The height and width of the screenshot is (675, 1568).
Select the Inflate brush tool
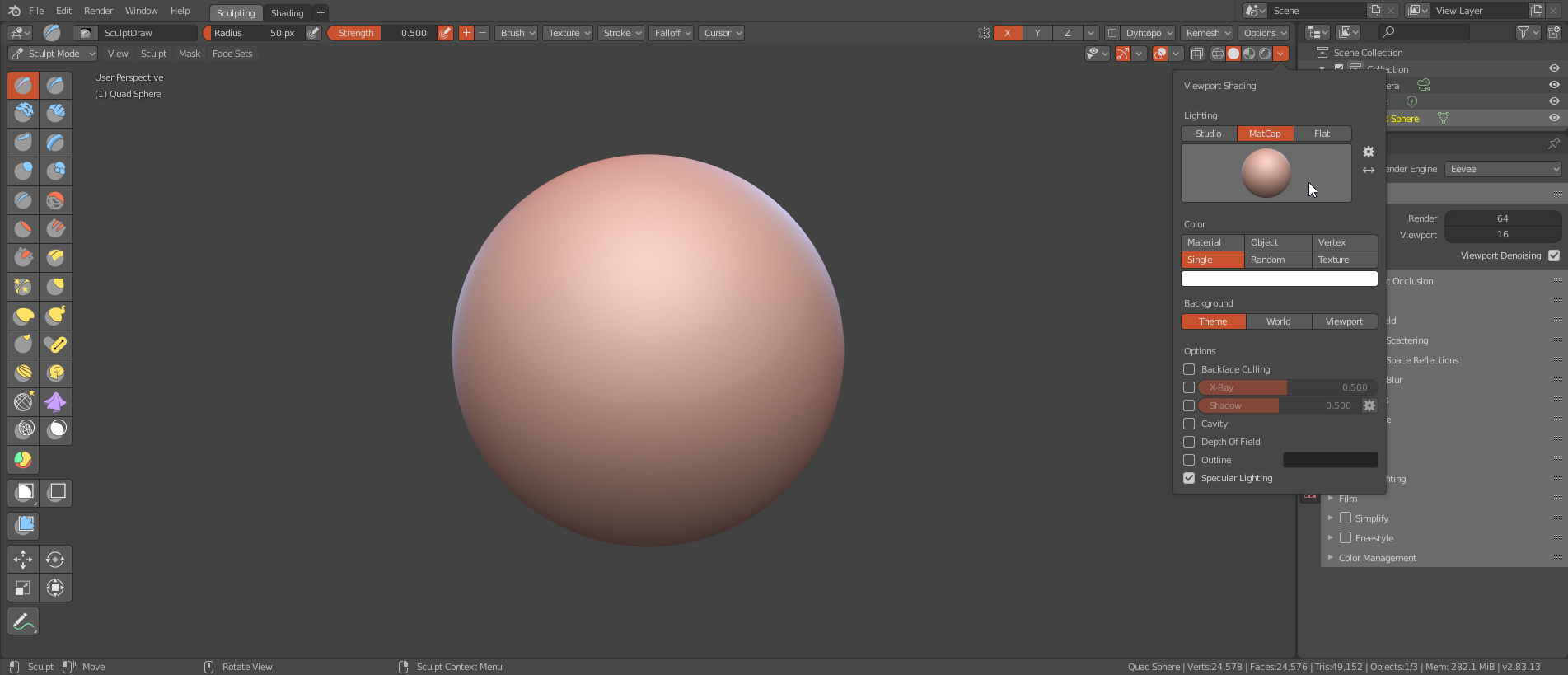pyautogui.click(x=23, y=171)
